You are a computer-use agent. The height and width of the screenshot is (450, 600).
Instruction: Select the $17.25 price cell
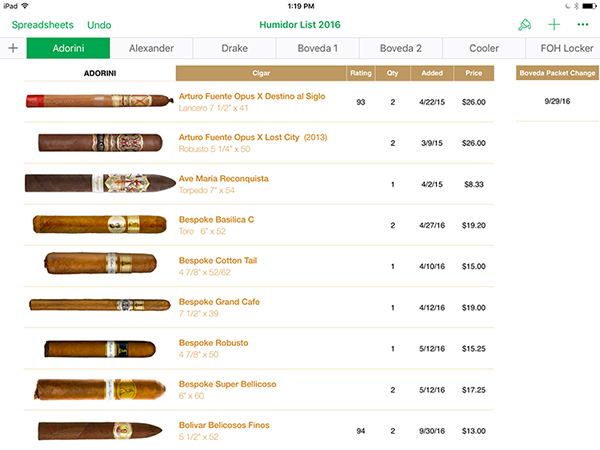(474, 390)
